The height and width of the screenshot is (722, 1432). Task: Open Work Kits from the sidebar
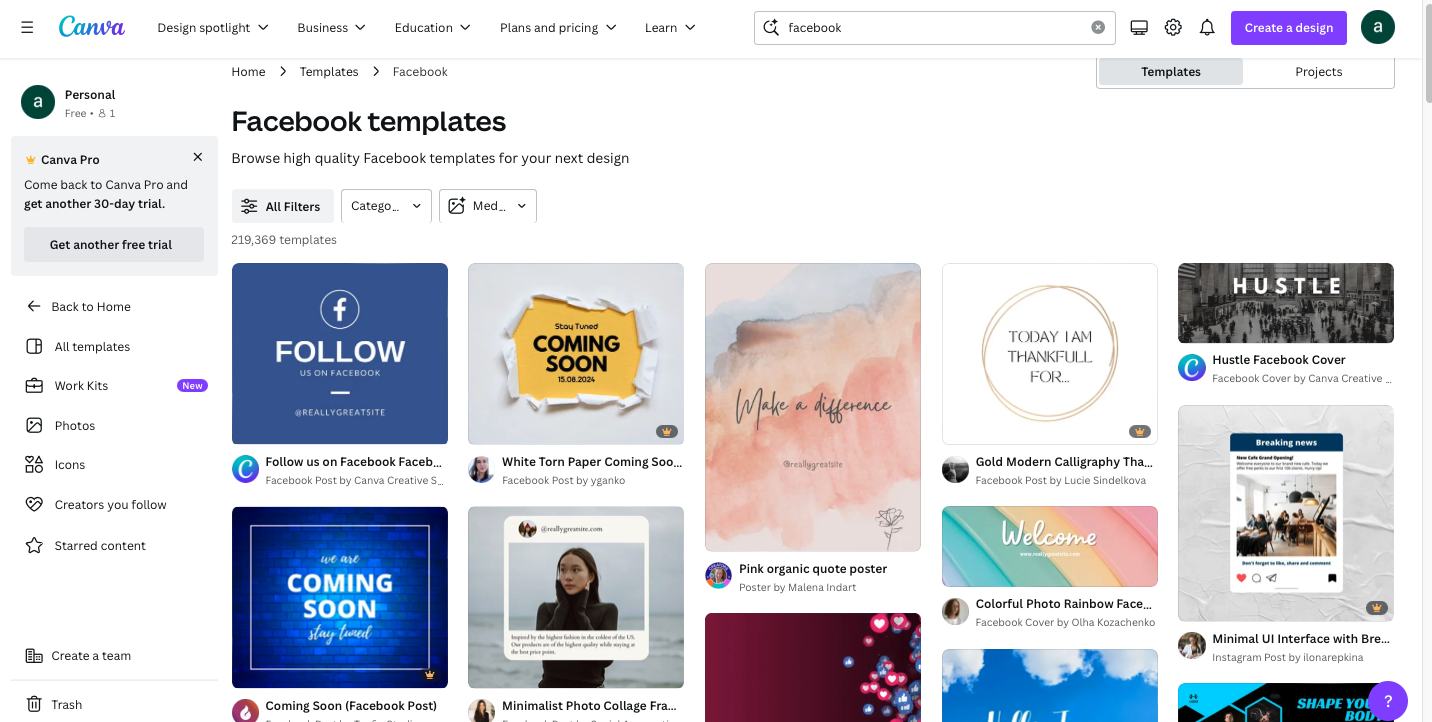click(80, 385)
